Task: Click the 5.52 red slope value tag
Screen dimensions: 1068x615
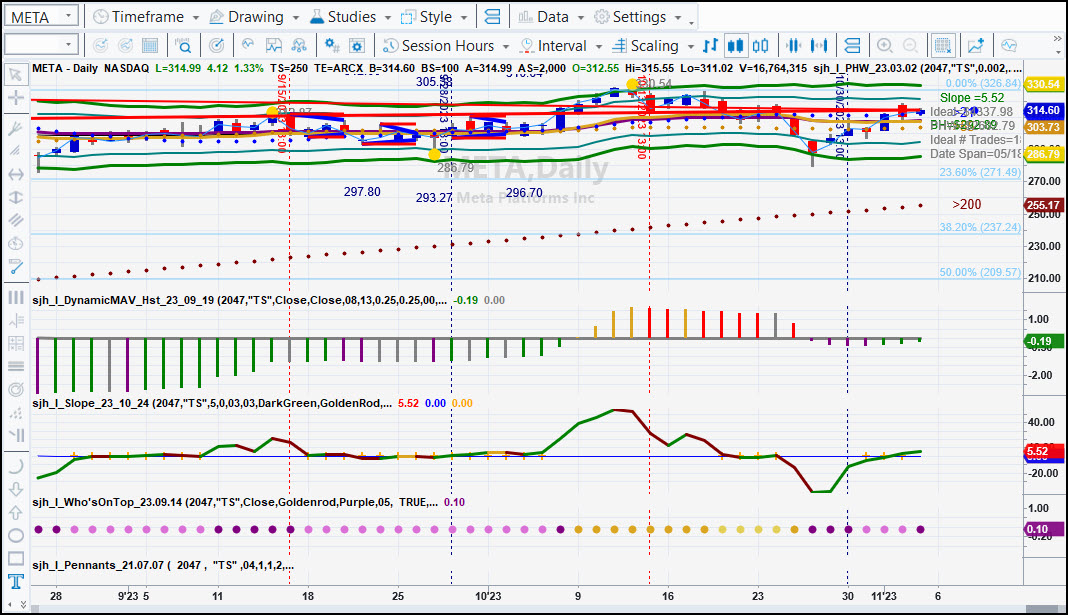Action: click(1044, 451)
